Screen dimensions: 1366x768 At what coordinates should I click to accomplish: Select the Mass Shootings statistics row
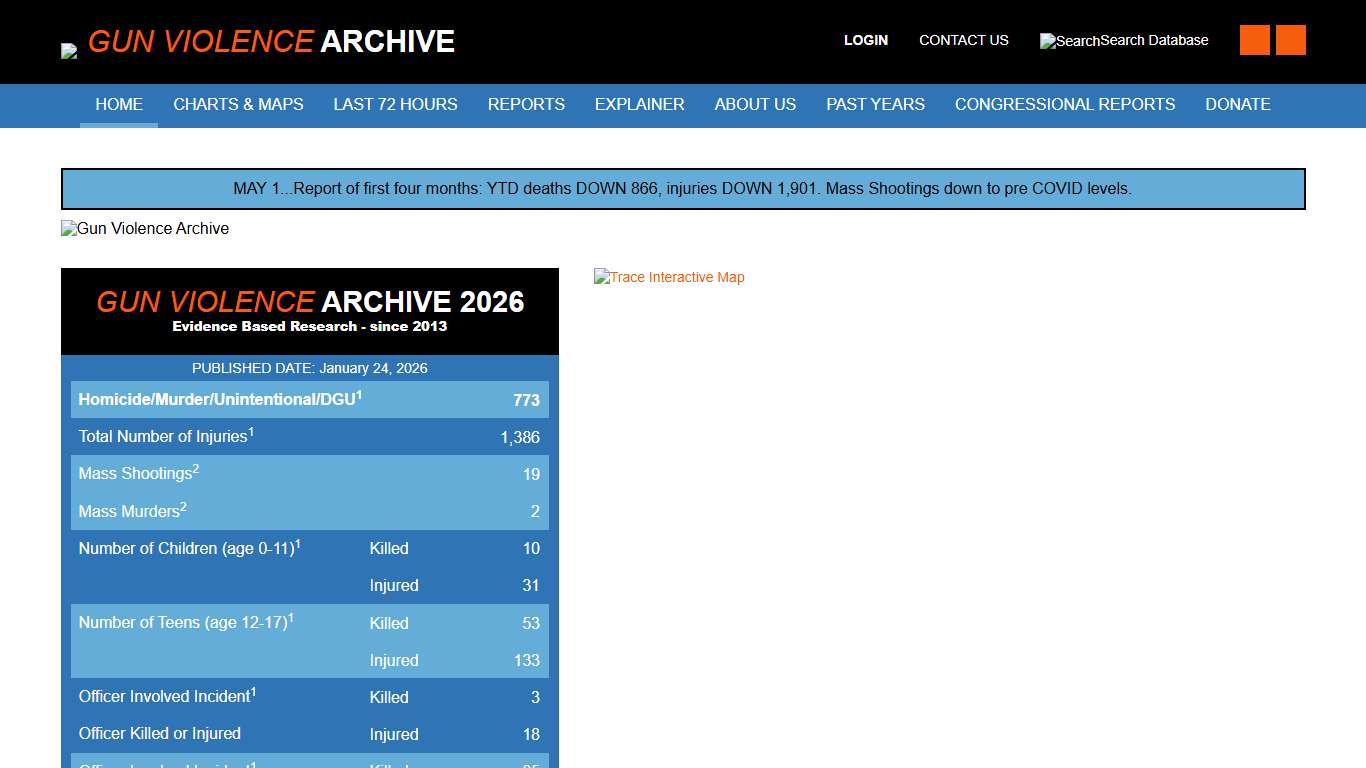[310, 474]
